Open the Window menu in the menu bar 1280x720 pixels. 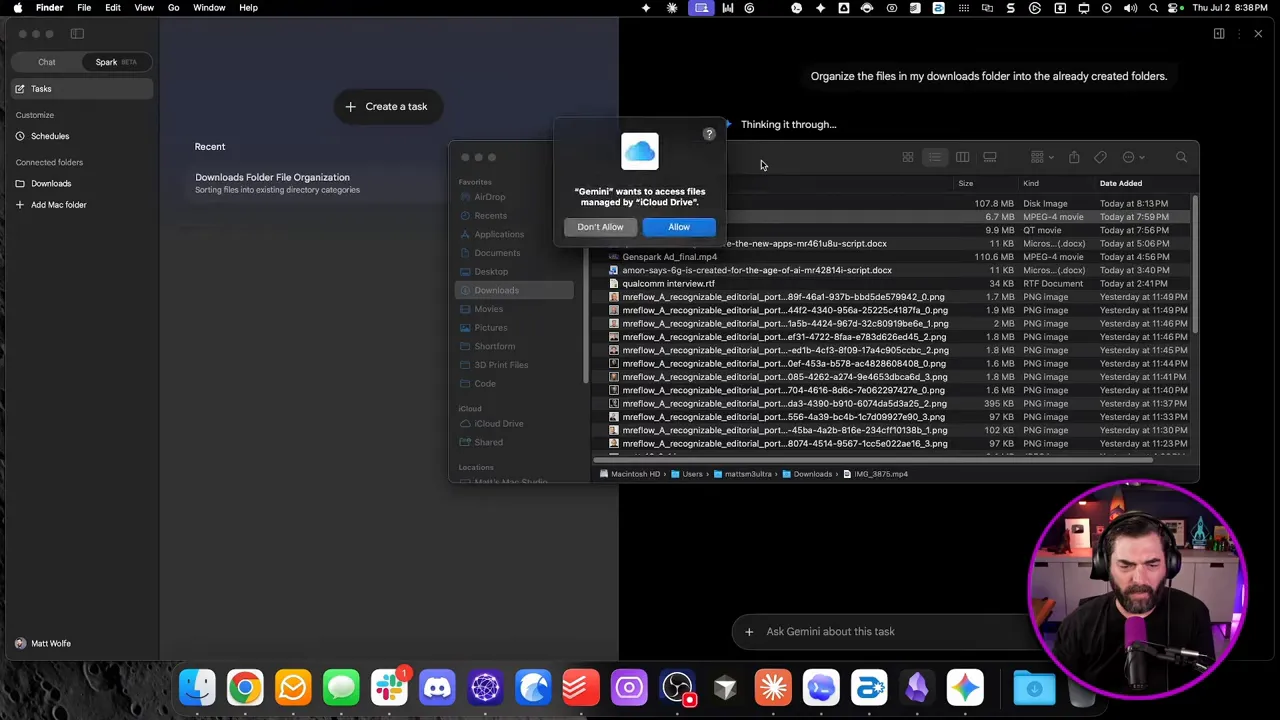[209, 8]
